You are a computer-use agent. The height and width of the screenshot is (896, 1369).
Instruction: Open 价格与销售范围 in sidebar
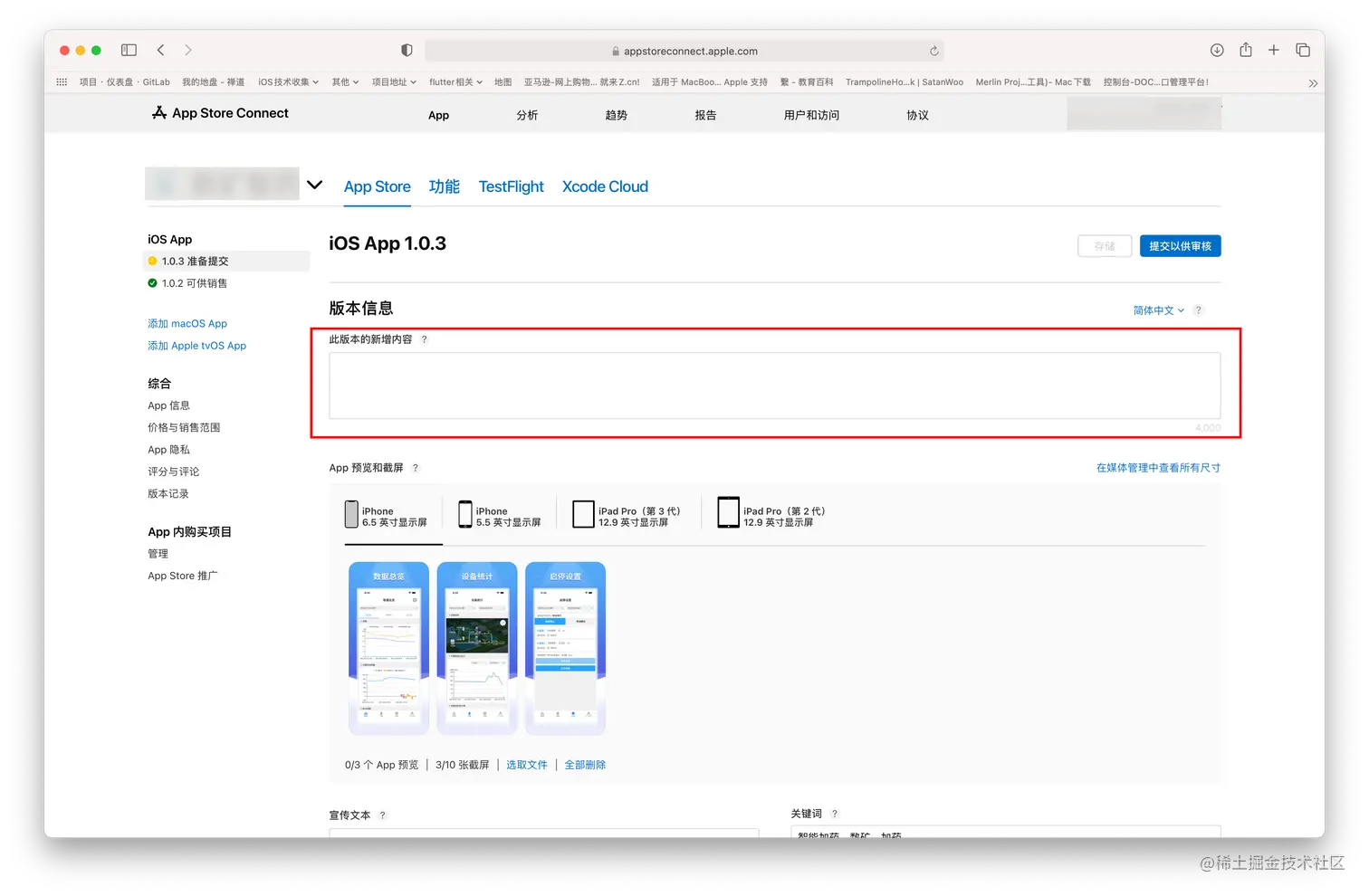[184, 428]
